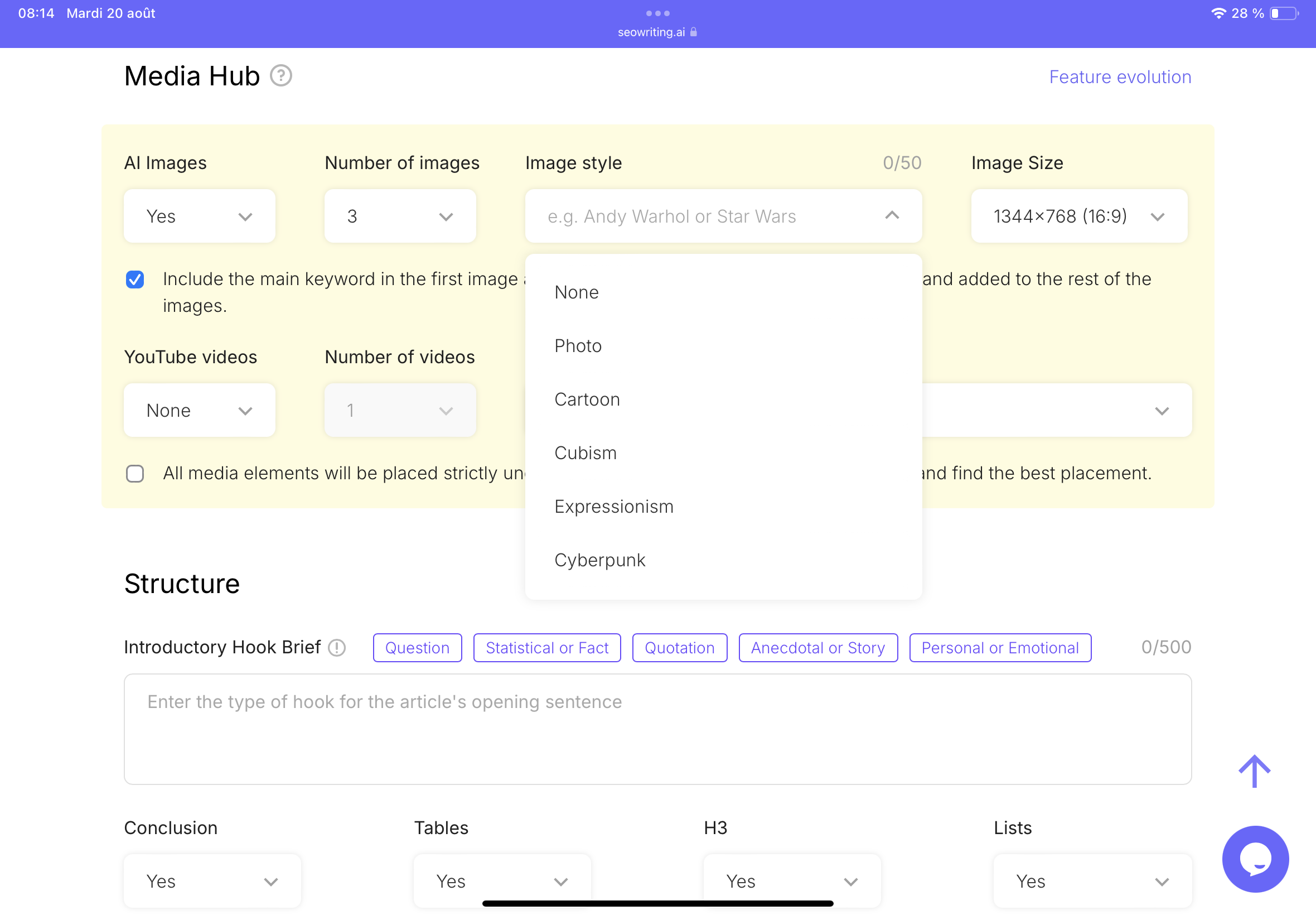The height and width of the screenshot is (915, 1316).
Task: Open the disabled Number of videos dropdown
Action: [x=400, y=410]
